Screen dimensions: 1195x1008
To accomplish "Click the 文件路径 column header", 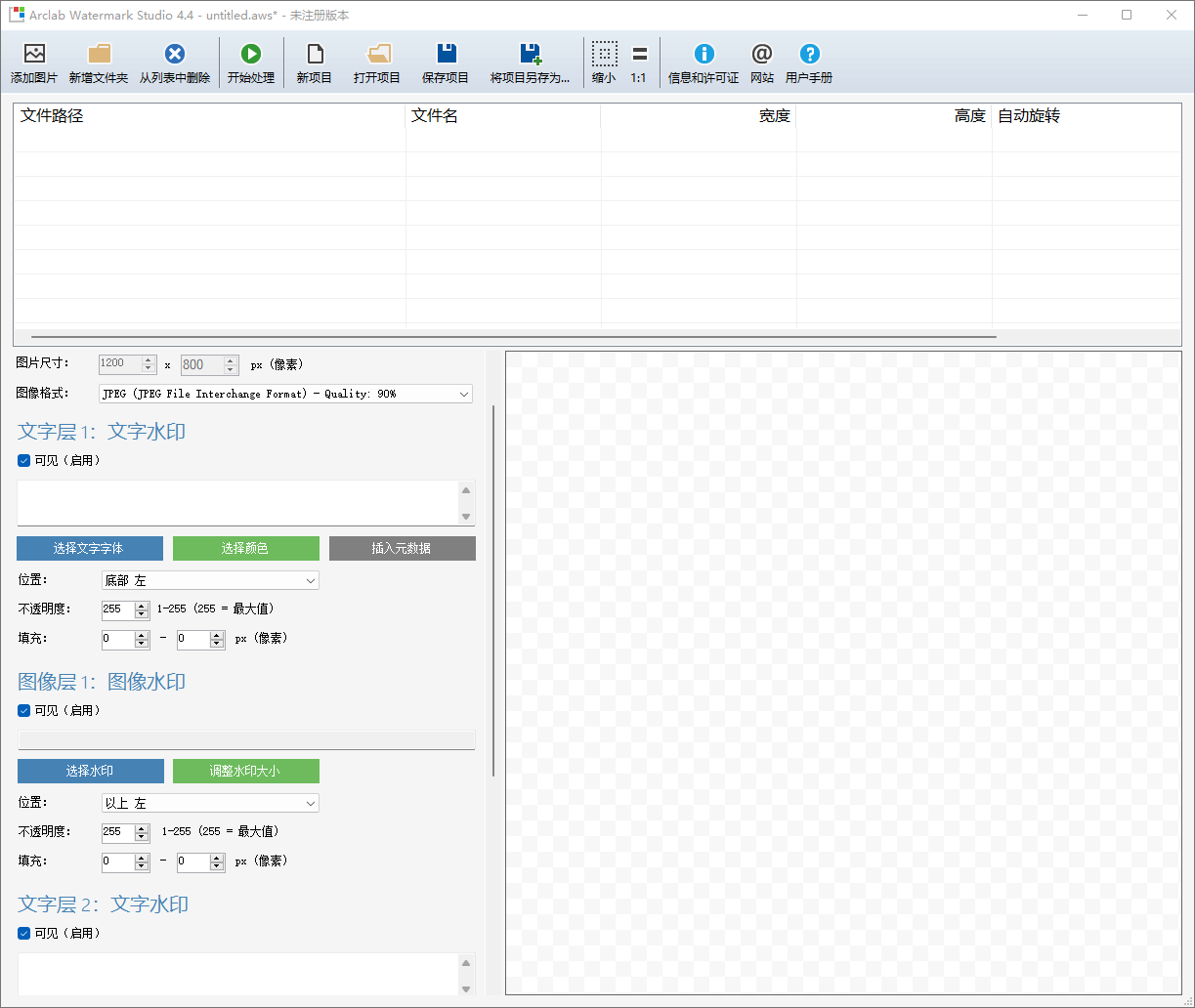I will click(209, 116).
